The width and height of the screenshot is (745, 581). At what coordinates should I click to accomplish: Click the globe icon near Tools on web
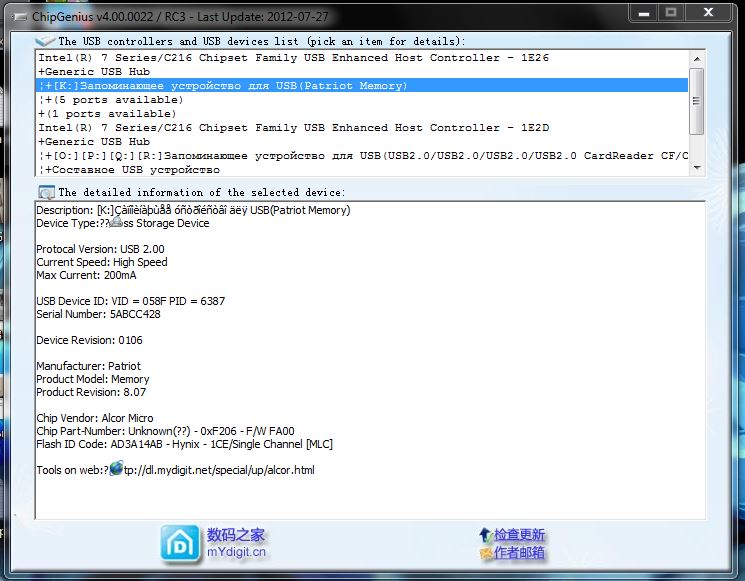coord(116,468)
